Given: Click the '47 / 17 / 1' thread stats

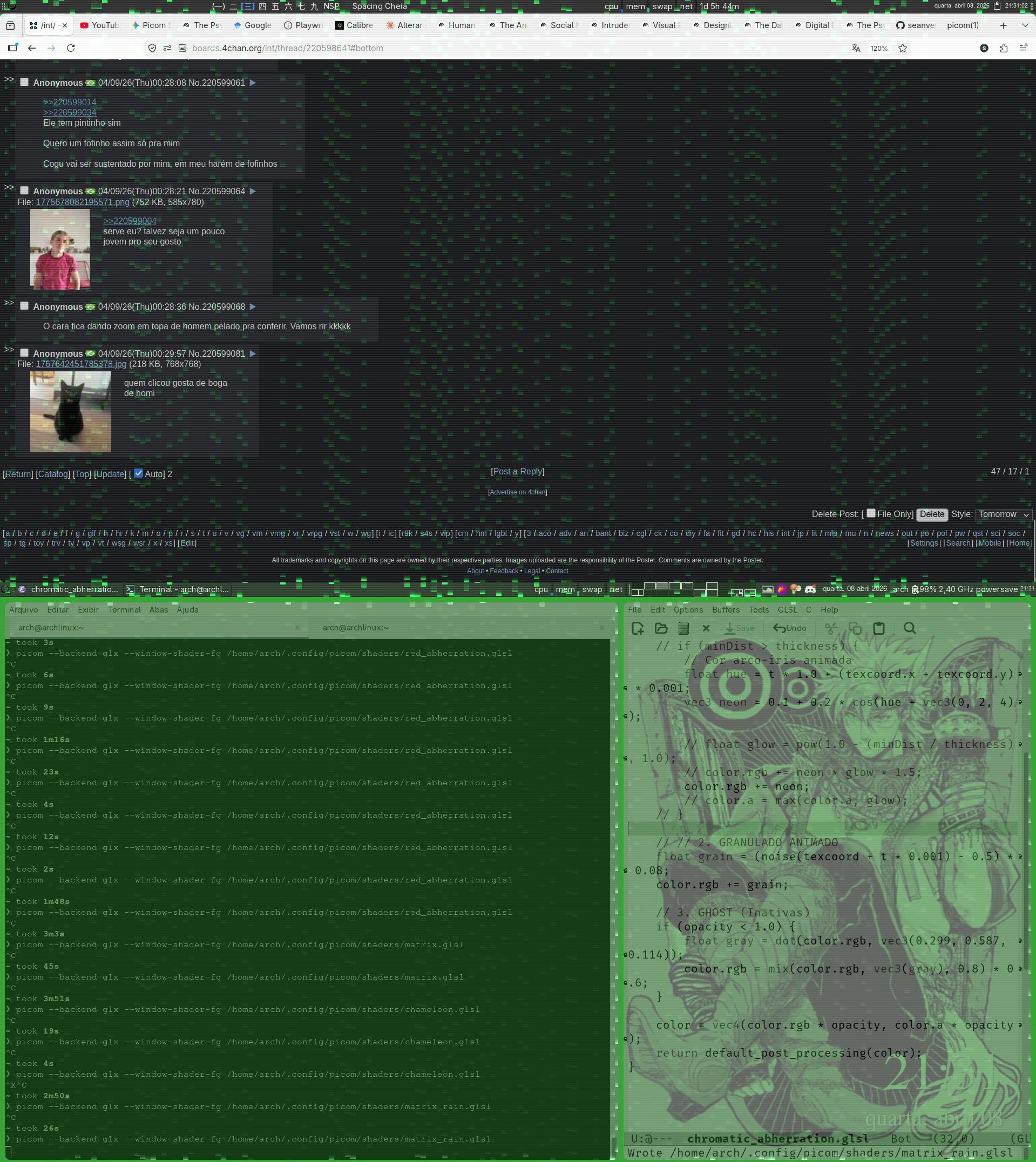Looking at the screenshot, I should pyautogui.click(x=1010, y=471).
